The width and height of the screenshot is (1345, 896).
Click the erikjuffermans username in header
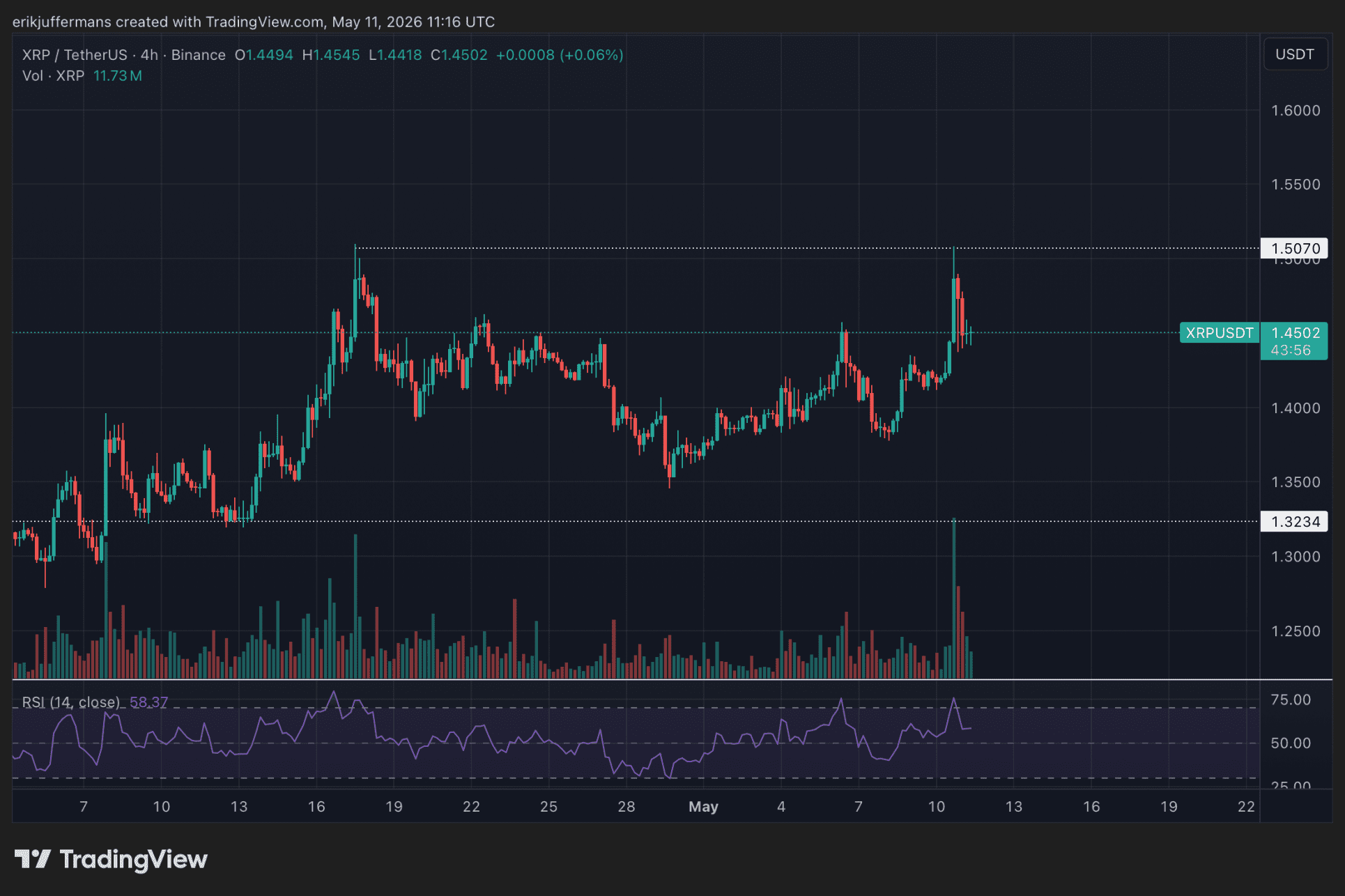(x=62, y=22)
